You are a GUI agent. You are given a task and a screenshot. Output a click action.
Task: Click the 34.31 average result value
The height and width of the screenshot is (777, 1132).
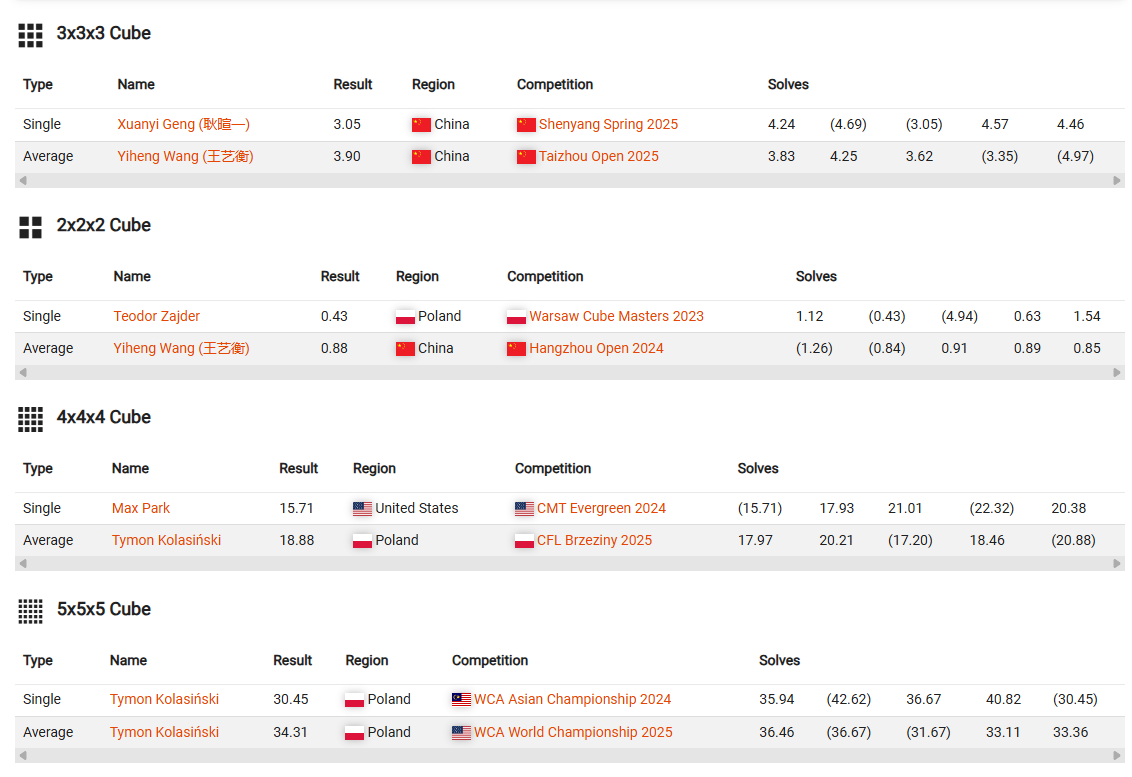coord(290,732)
